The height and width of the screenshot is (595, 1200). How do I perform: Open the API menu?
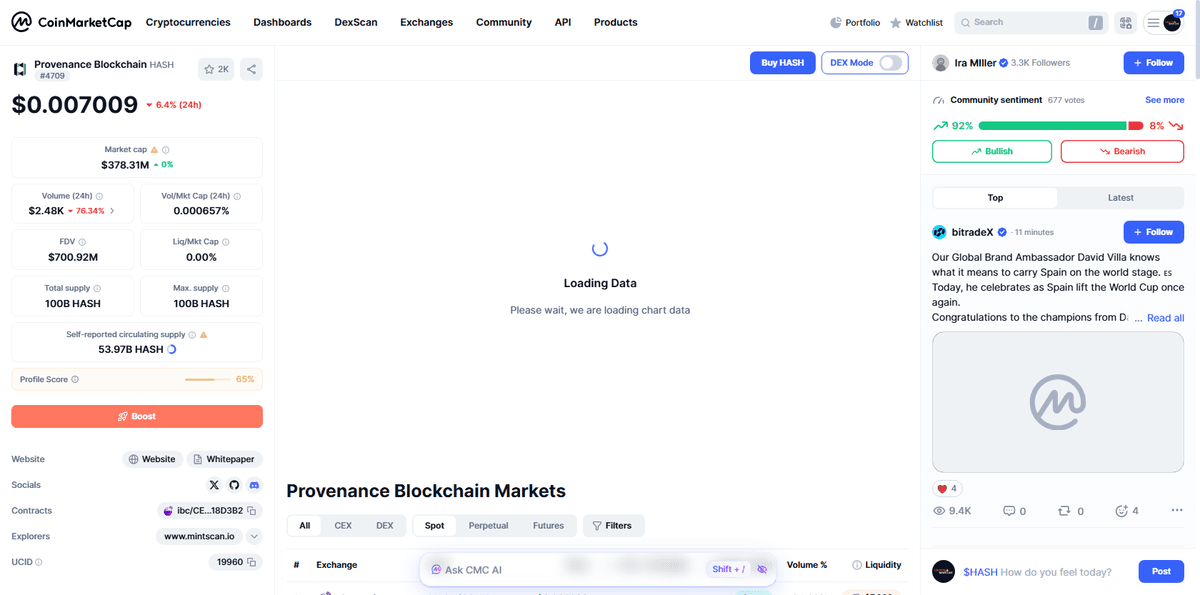tap(563, 22)
